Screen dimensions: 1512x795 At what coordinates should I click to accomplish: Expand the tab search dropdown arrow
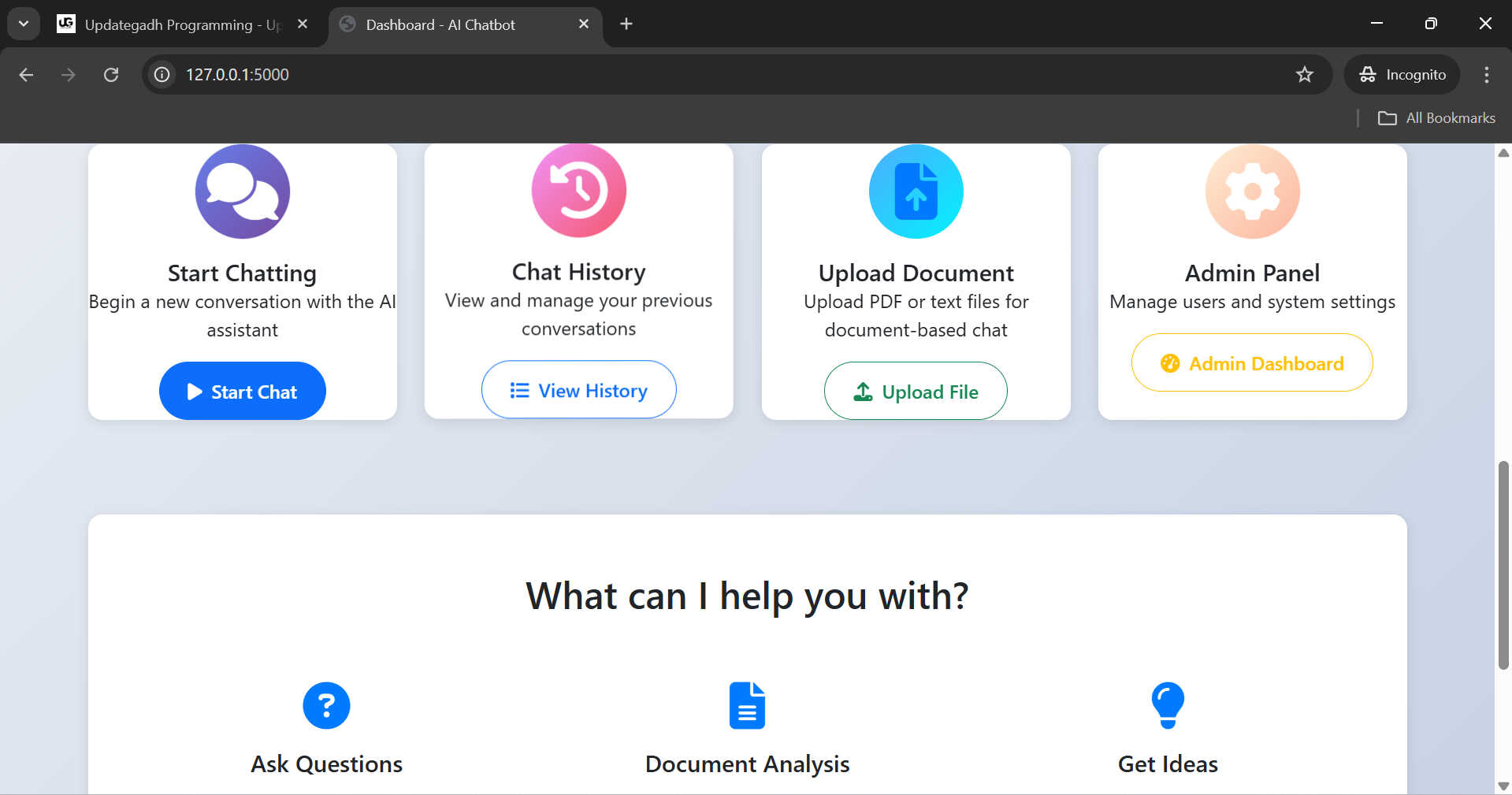pos(24,24)
